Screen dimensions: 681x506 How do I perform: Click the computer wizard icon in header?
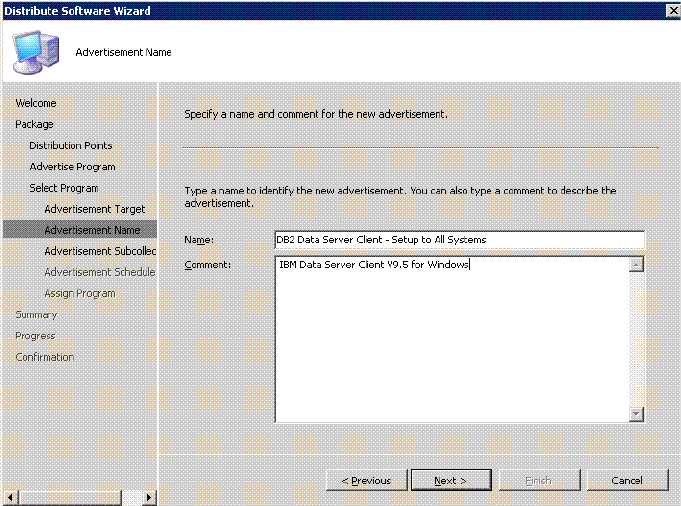(x=36, y=52)
